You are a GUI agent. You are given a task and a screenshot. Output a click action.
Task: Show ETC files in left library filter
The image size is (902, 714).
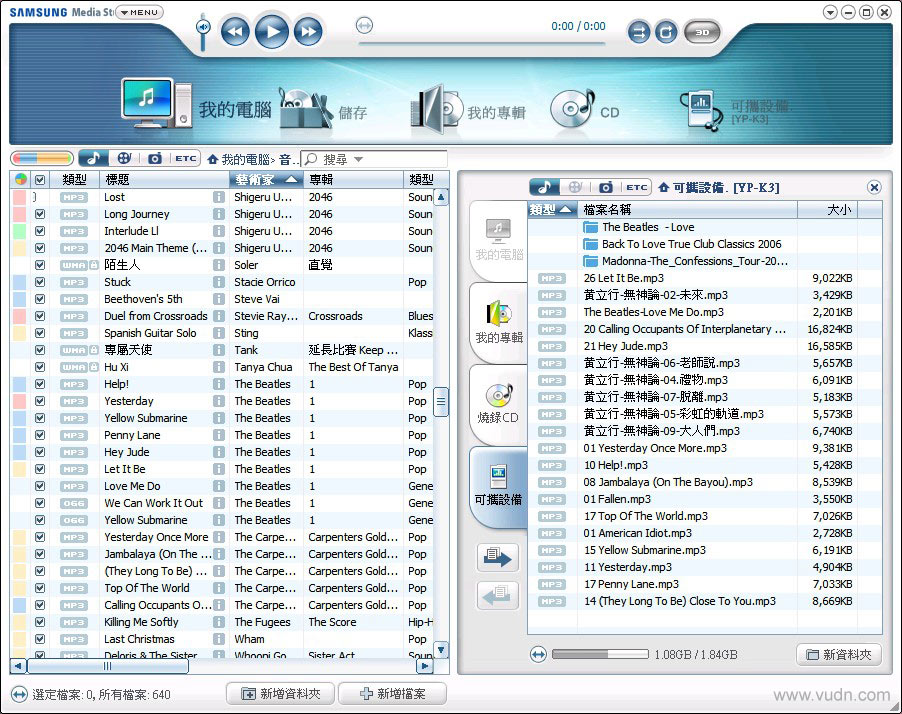point(185,158)
